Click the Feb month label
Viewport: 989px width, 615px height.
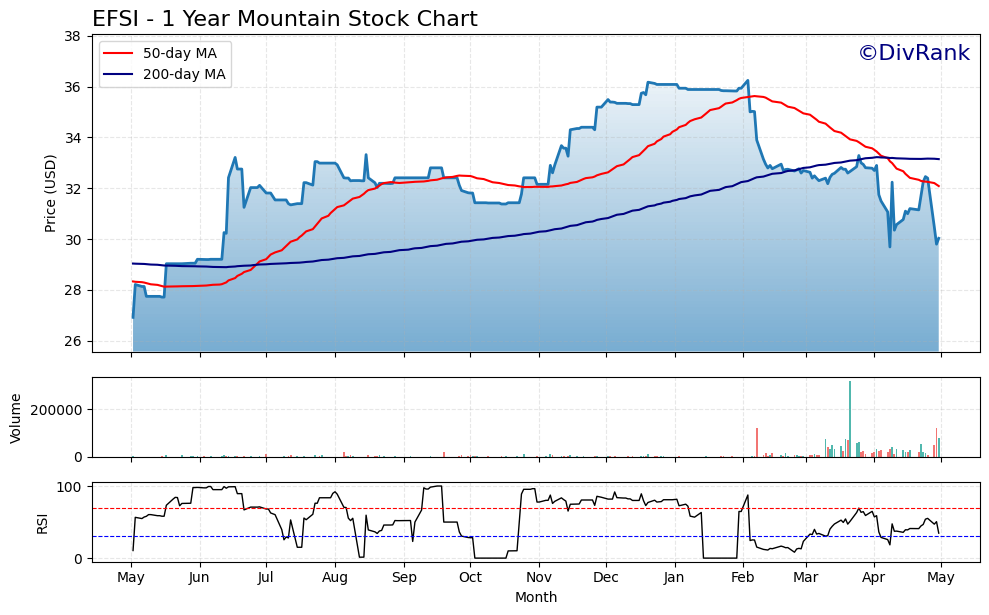click(x=743, y=578)
